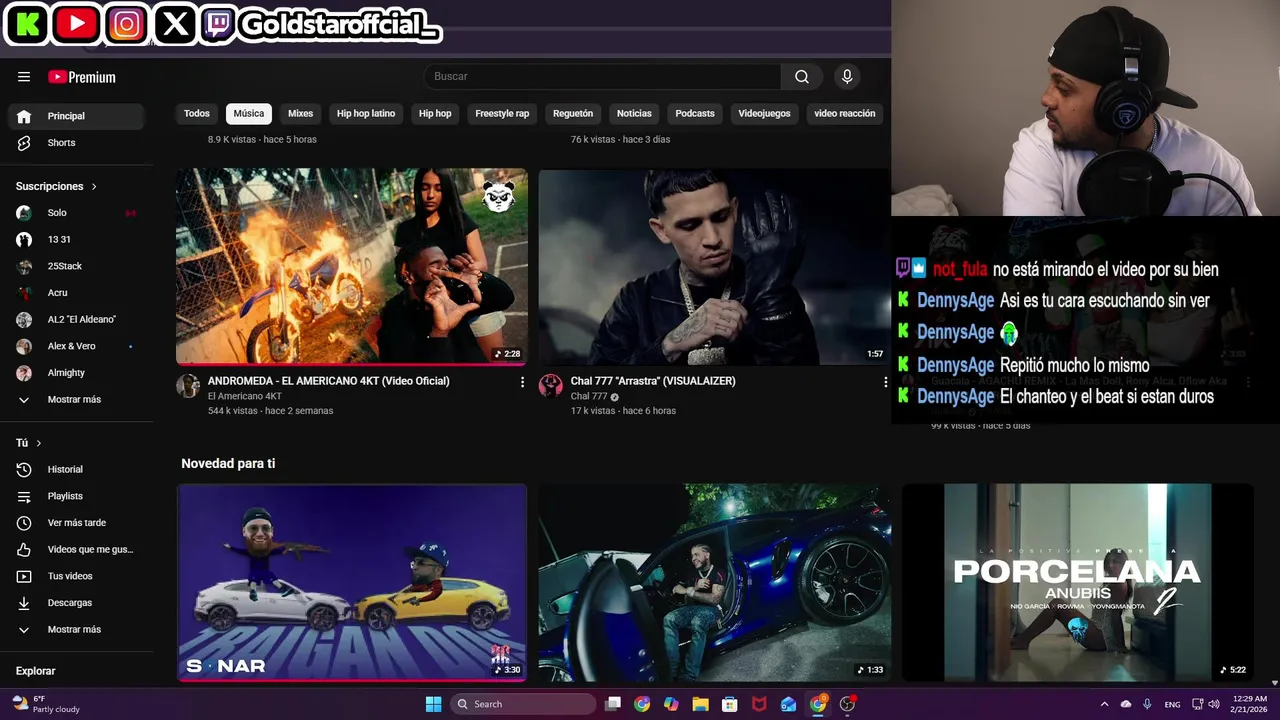Start voice search with microphone icon
Viewport: 1280px width, 720px height.
pyautogui.click(x=847, y=77)
